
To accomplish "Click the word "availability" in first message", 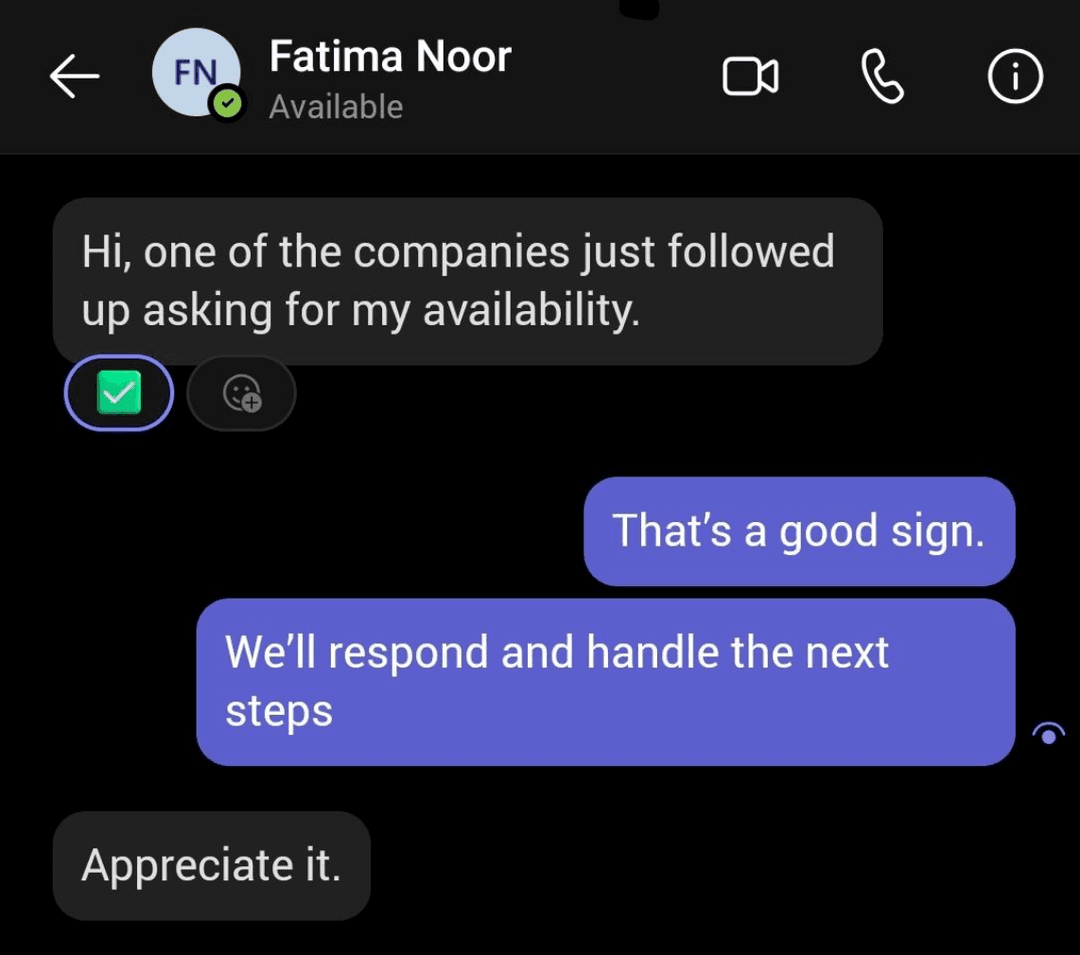I will 529,311.
